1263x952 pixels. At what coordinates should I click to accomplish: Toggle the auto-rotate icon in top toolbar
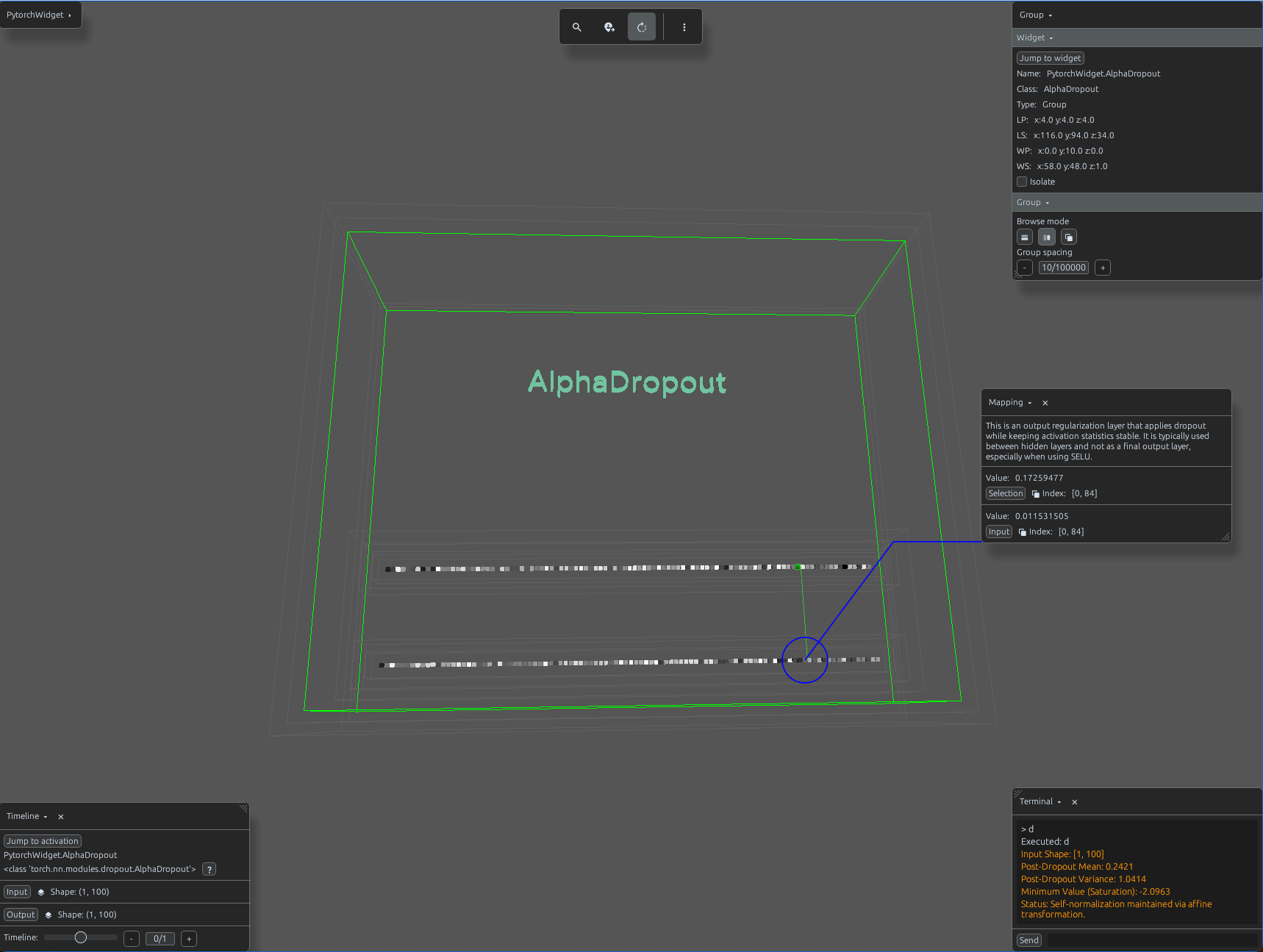tap(642, 27)
